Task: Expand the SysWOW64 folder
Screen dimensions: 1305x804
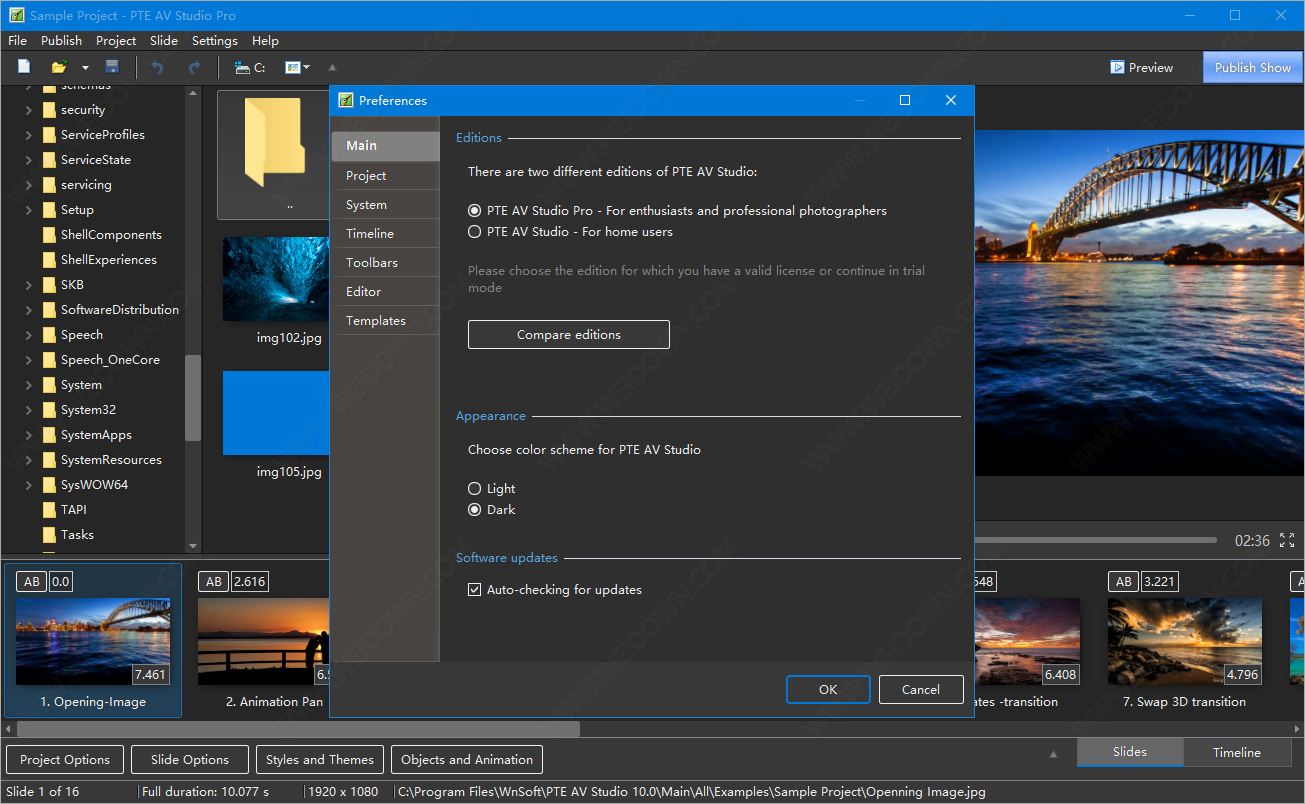Action: [29, 485]
